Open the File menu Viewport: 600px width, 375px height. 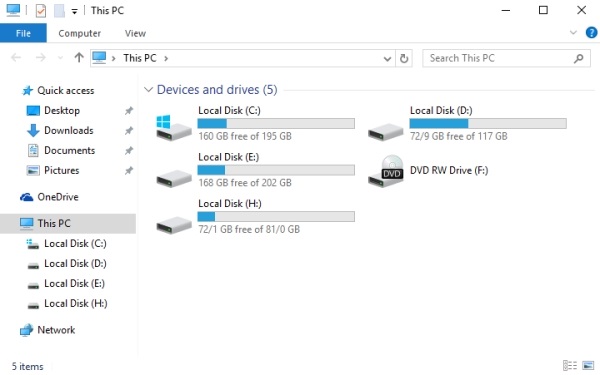pos(23,33)
